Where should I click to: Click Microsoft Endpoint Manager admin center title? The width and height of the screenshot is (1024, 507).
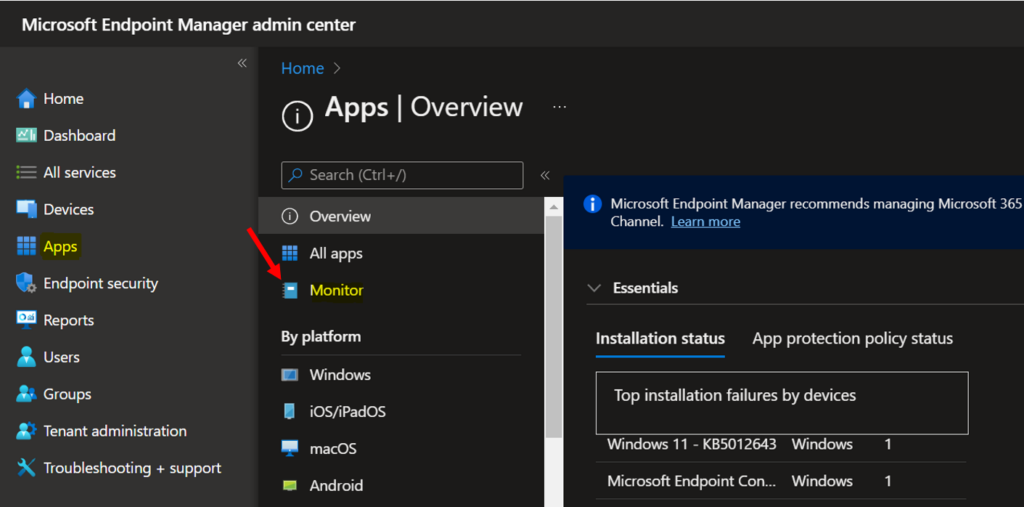tap(189, 25)
